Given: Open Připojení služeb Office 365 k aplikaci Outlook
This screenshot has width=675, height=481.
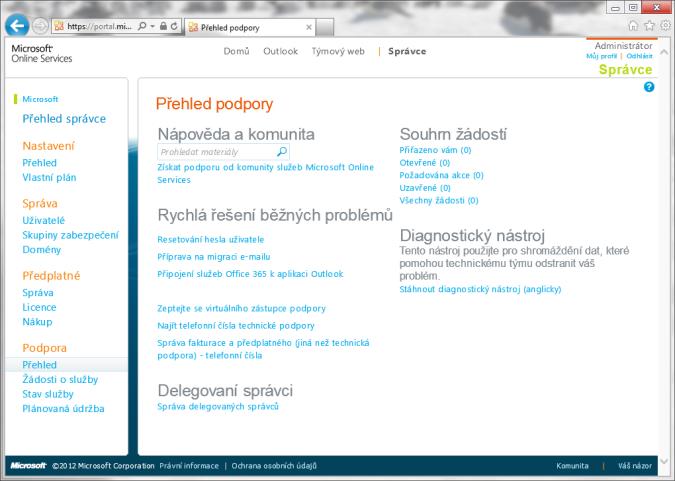Looking at the screenshot, I should pos(250,274).
